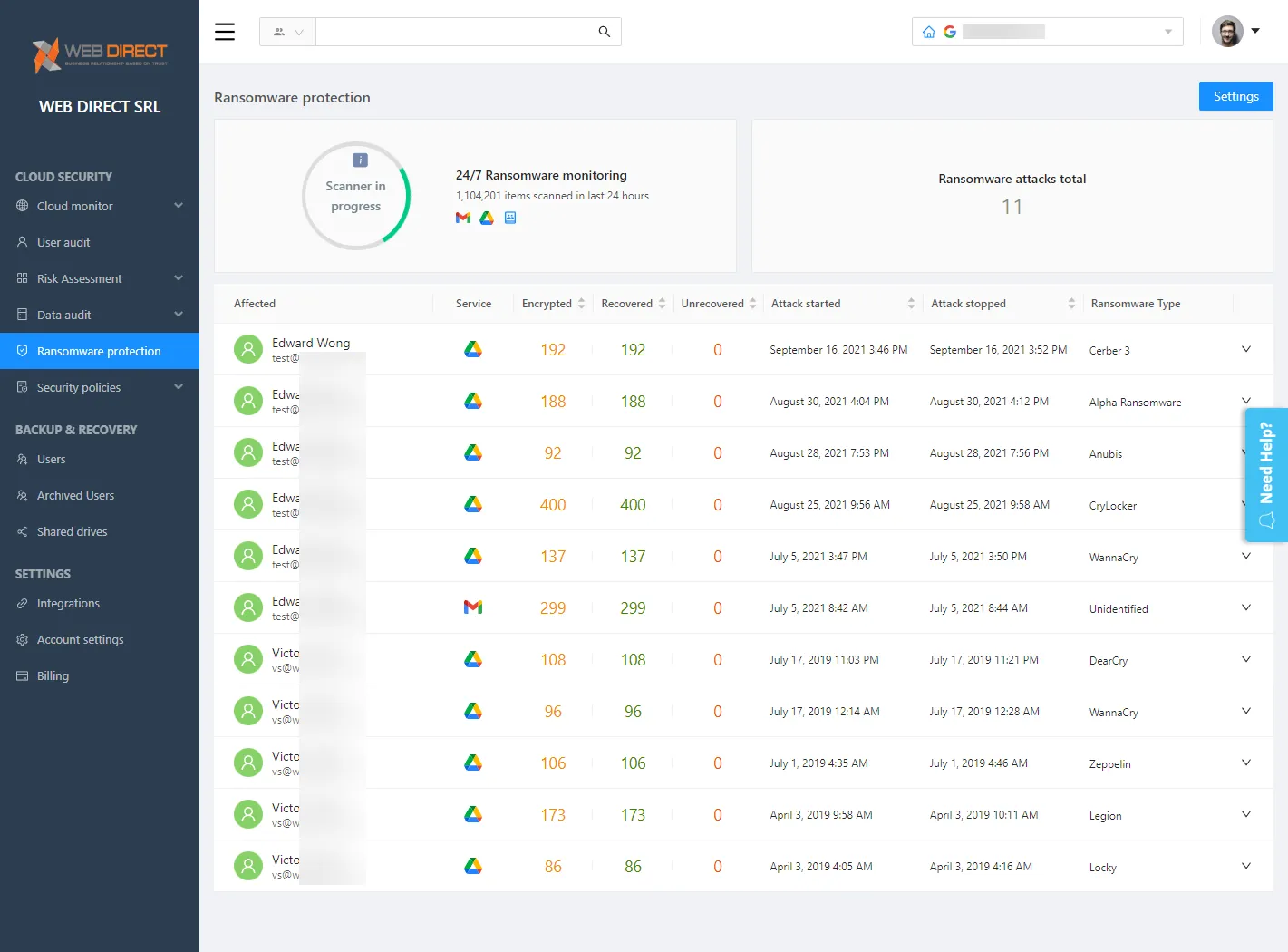Click the Gmail icon in Edward's attack row
The height and width of the screenshot is (952, 1288).
pyautogui.click(x=472, y=607)
